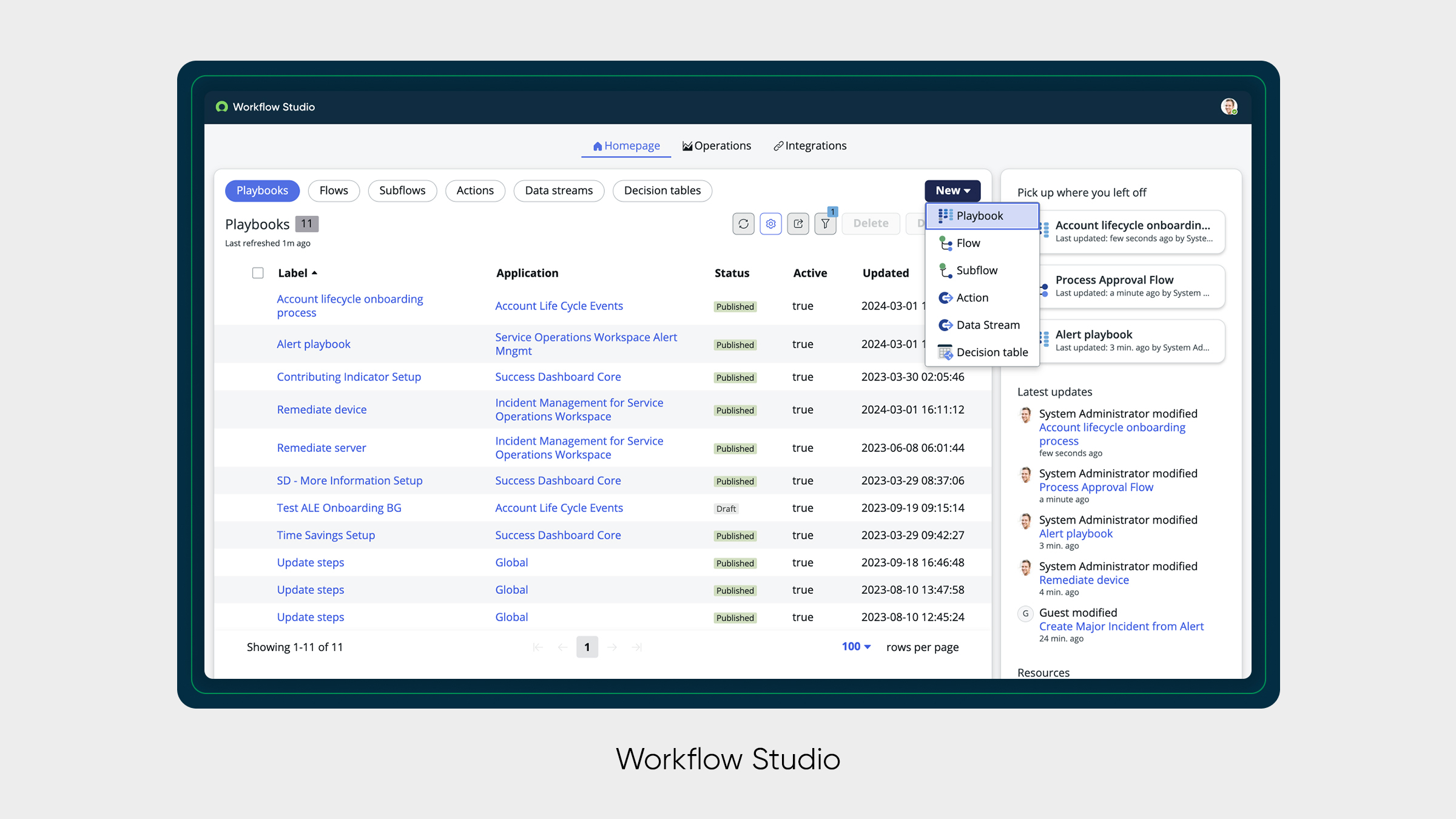Image resolution: width=1456 pixels, height=819 pixels.
Task: Open the Remediate server playbook link
Action: click(321, 448)
